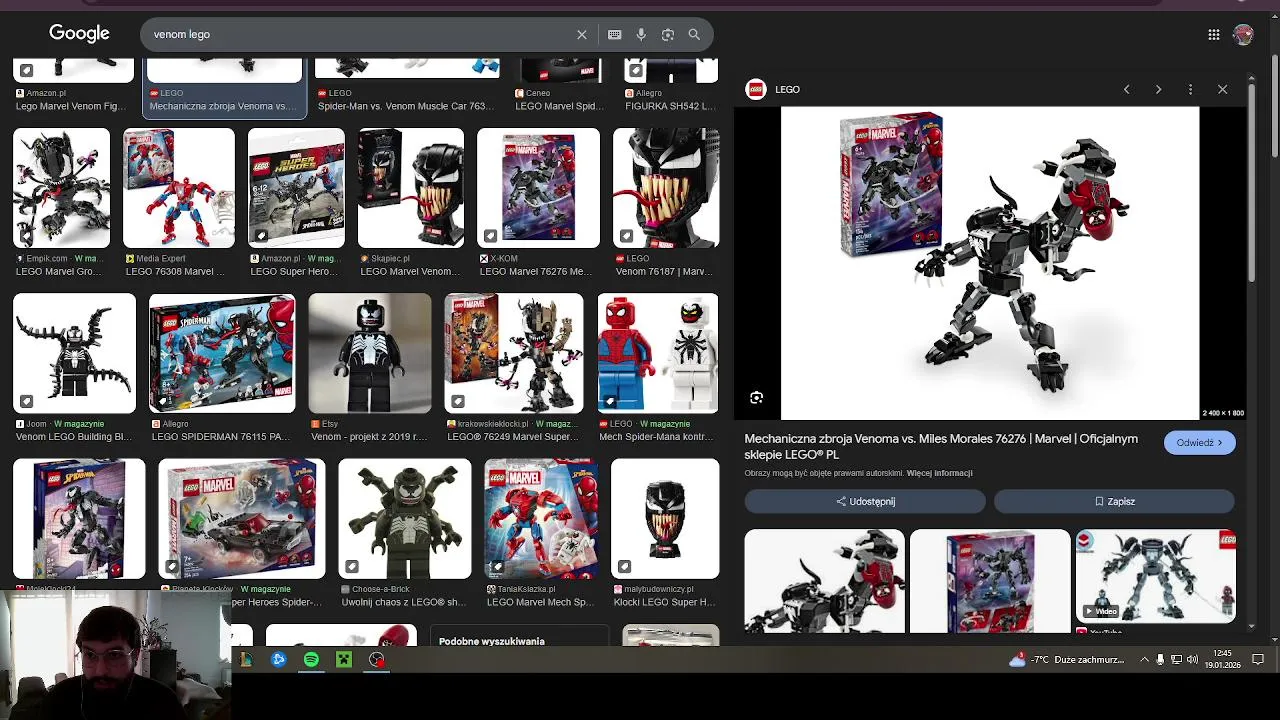
Task: Click the Ceneo 'LEGO Marvel Spid...' caption
Action: coord(559,106)
